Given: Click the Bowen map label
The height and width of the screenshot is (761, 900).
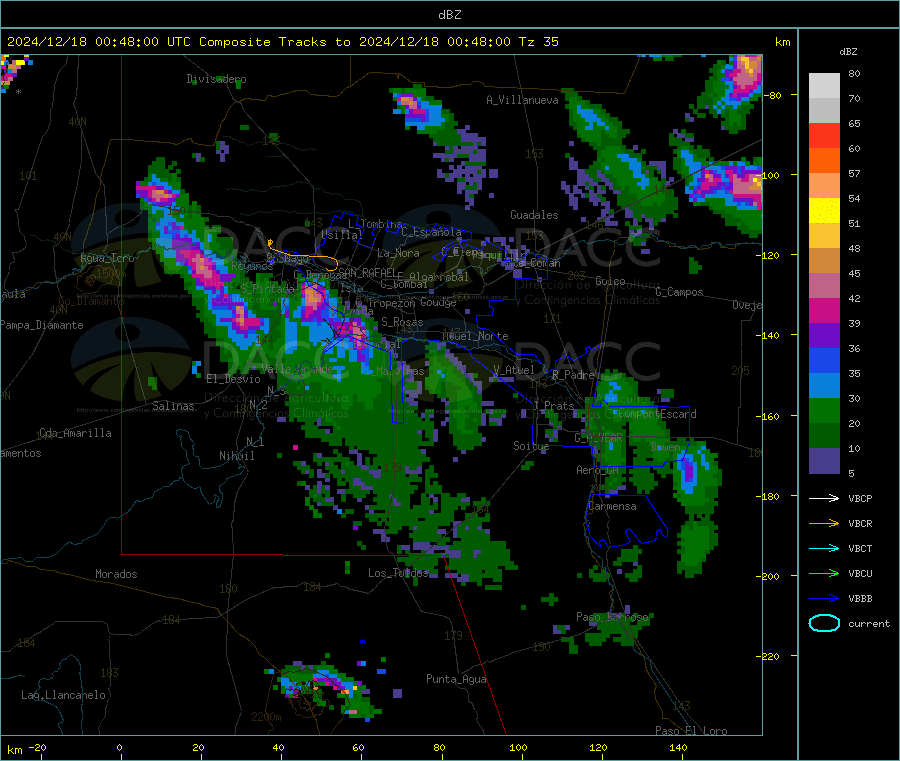Looking at the screenshot, I should tap(666, 447).
